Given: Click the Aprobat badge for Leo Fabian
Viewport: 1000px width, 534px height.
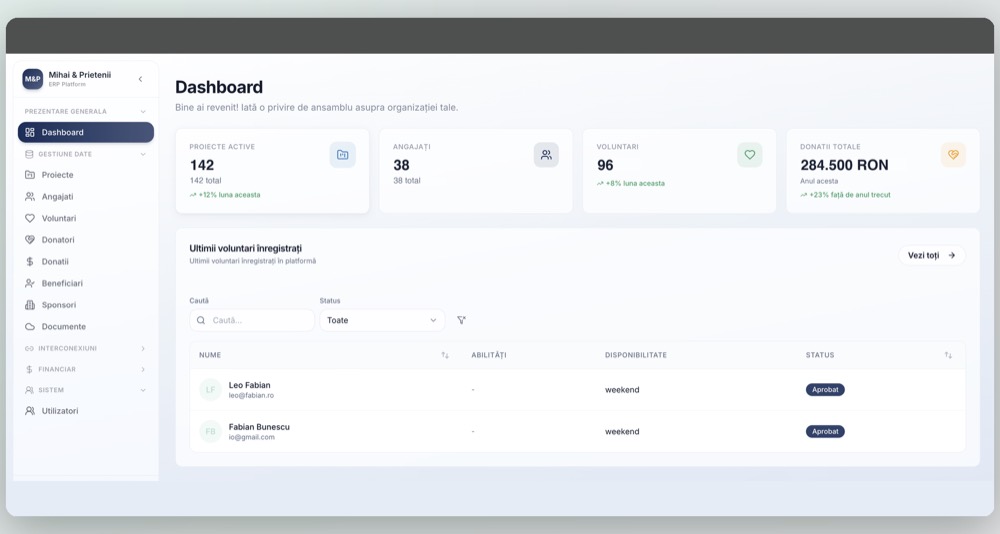Looking at the screenshot, I should coord(825,390).
